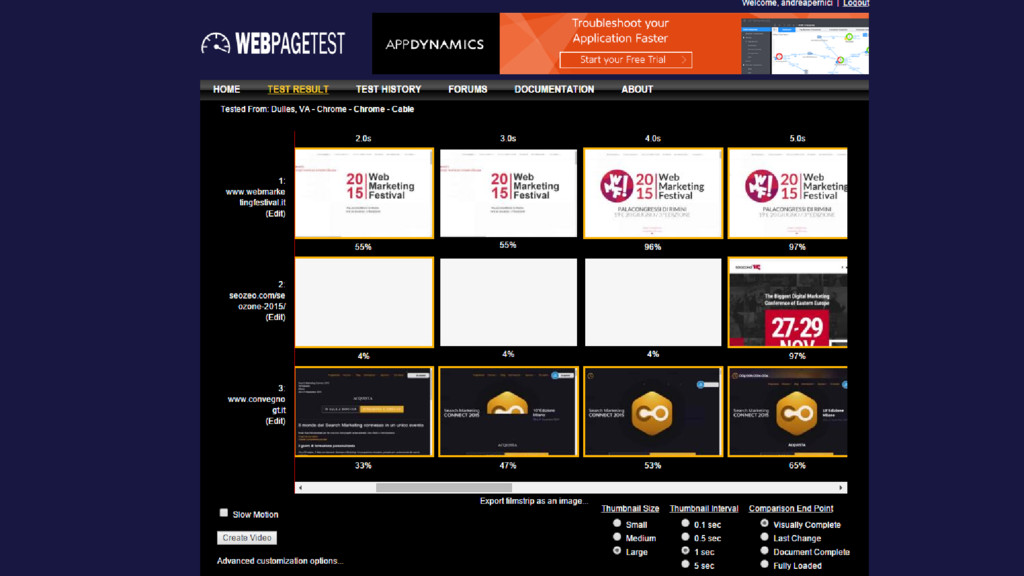Click the AppDynamics banner logo
This screenshot has width=1024, height=576.
(x=435, y=44)
